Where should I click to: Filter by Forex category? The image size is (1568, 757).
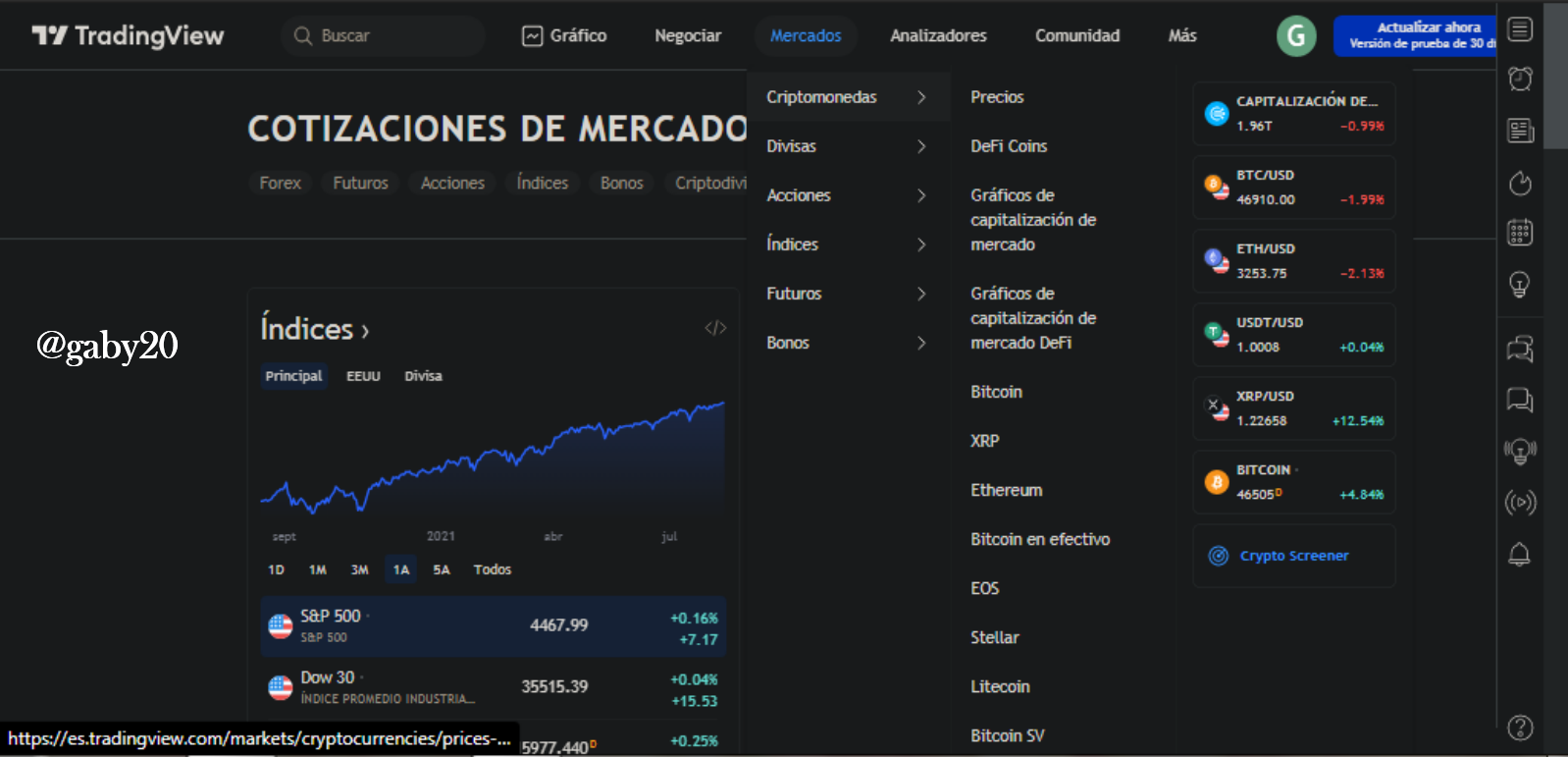280,183
